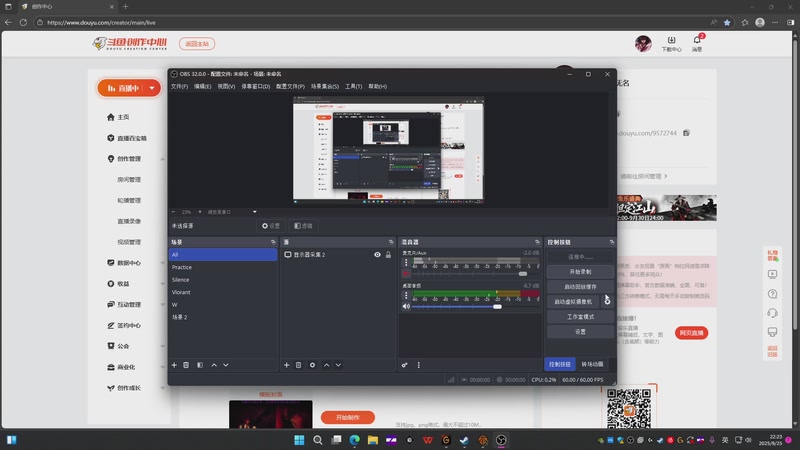800x450 pixels.
Task: Open advanced audio properties gears icon
Action: point(405,365)
